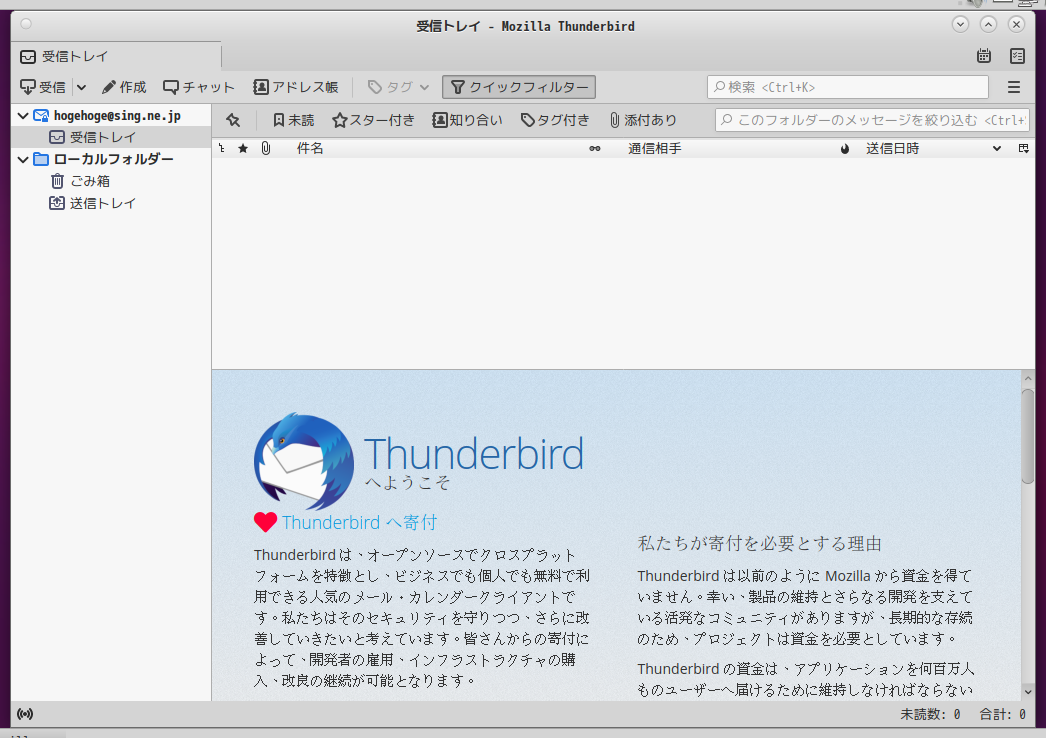Viewport: 1046px width, 738px height.
Task: Click the online status icon in status bar
Action: (x=25, y=714)
